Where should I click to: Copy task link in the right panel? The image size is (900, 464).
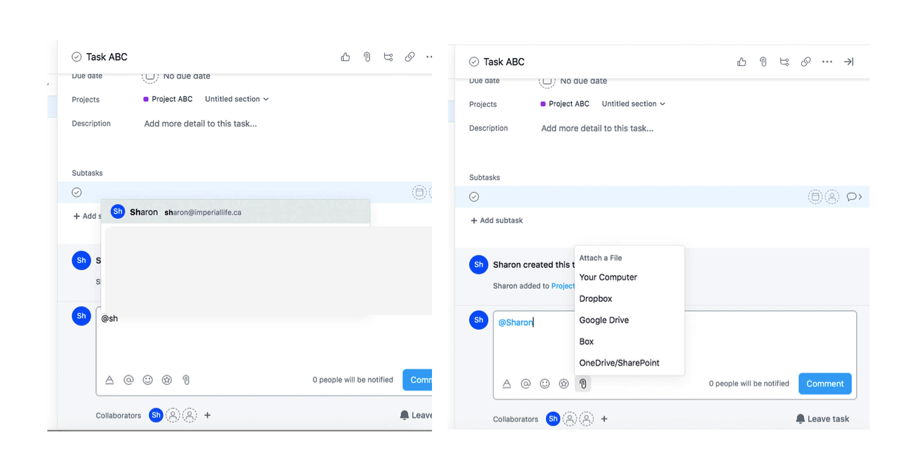coord(805,62)
